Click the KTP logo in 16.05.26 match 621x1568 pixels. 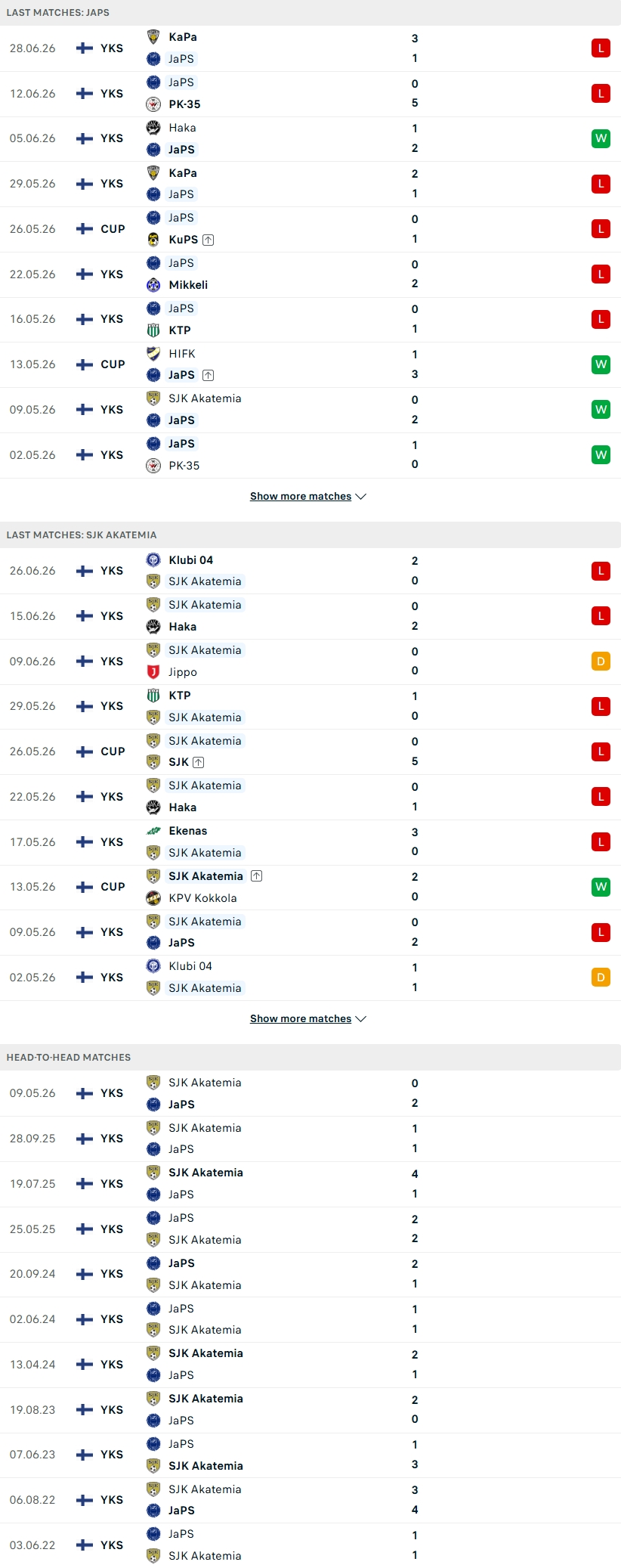coord(153,330)
